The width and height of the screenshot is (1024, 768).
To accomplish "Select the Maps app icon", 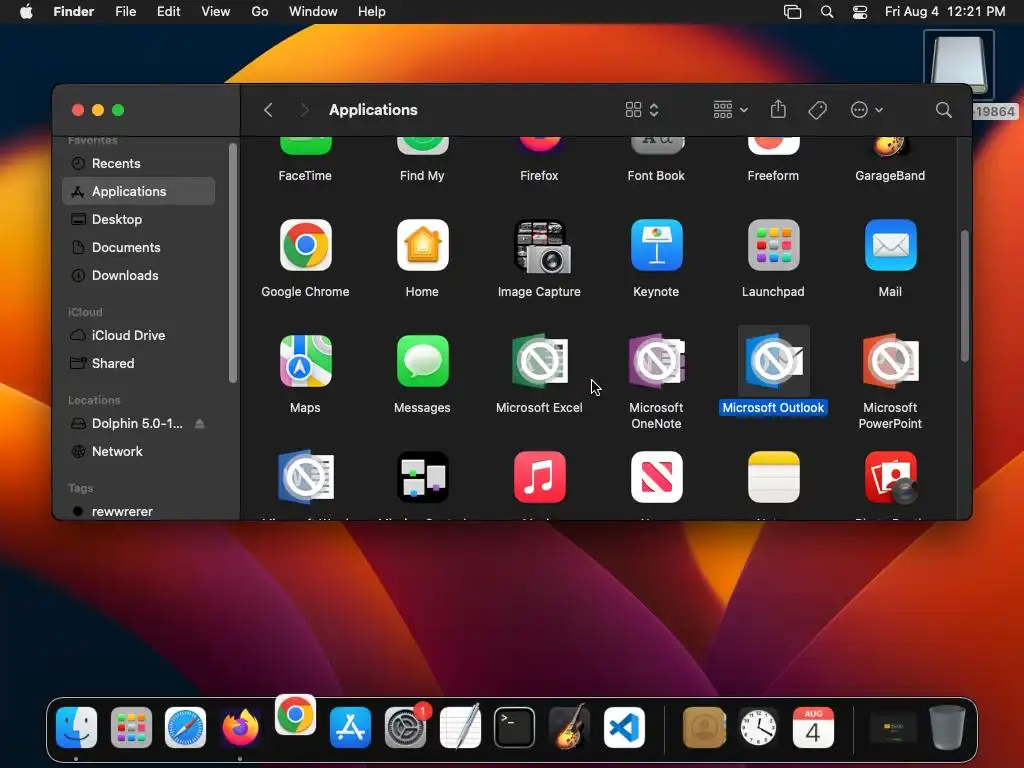I will [x=305, y=361].
